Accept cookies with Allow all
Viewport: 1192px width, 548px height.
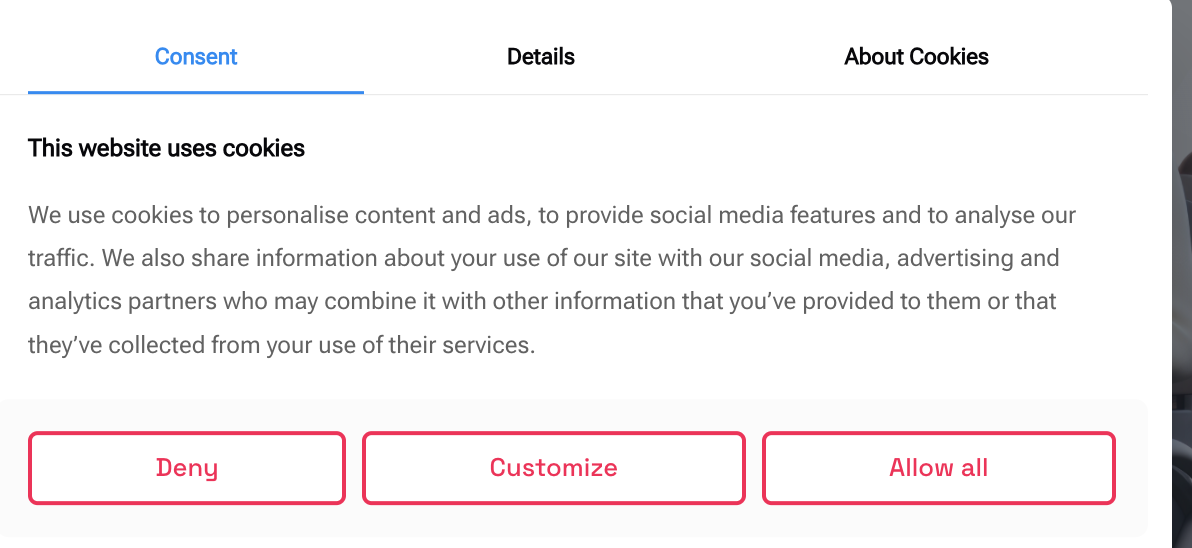click(938, 467)
